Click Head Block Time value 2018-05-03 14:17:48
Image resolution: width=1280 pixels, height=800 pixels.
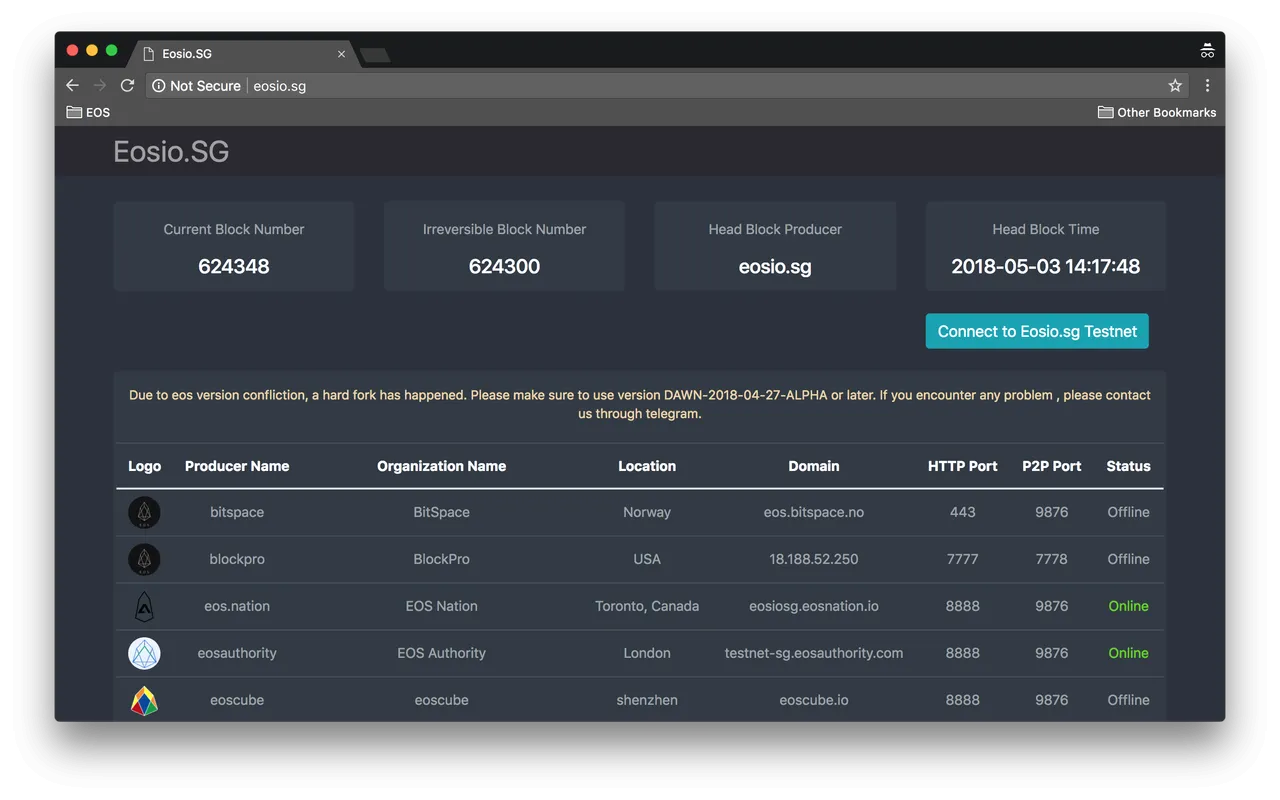tap(1045, 266)
